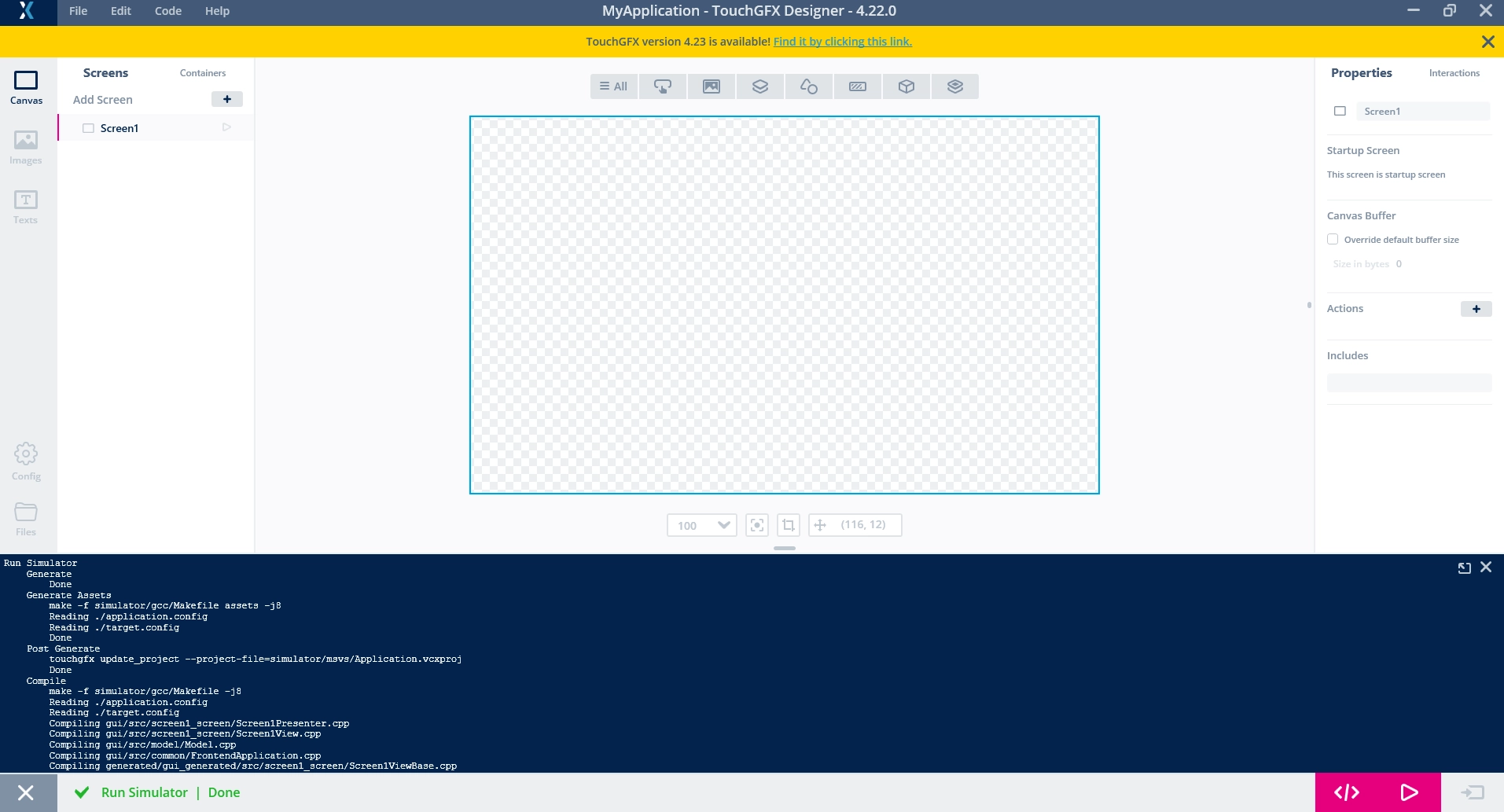Open the Images widget category

pos(712,86)
